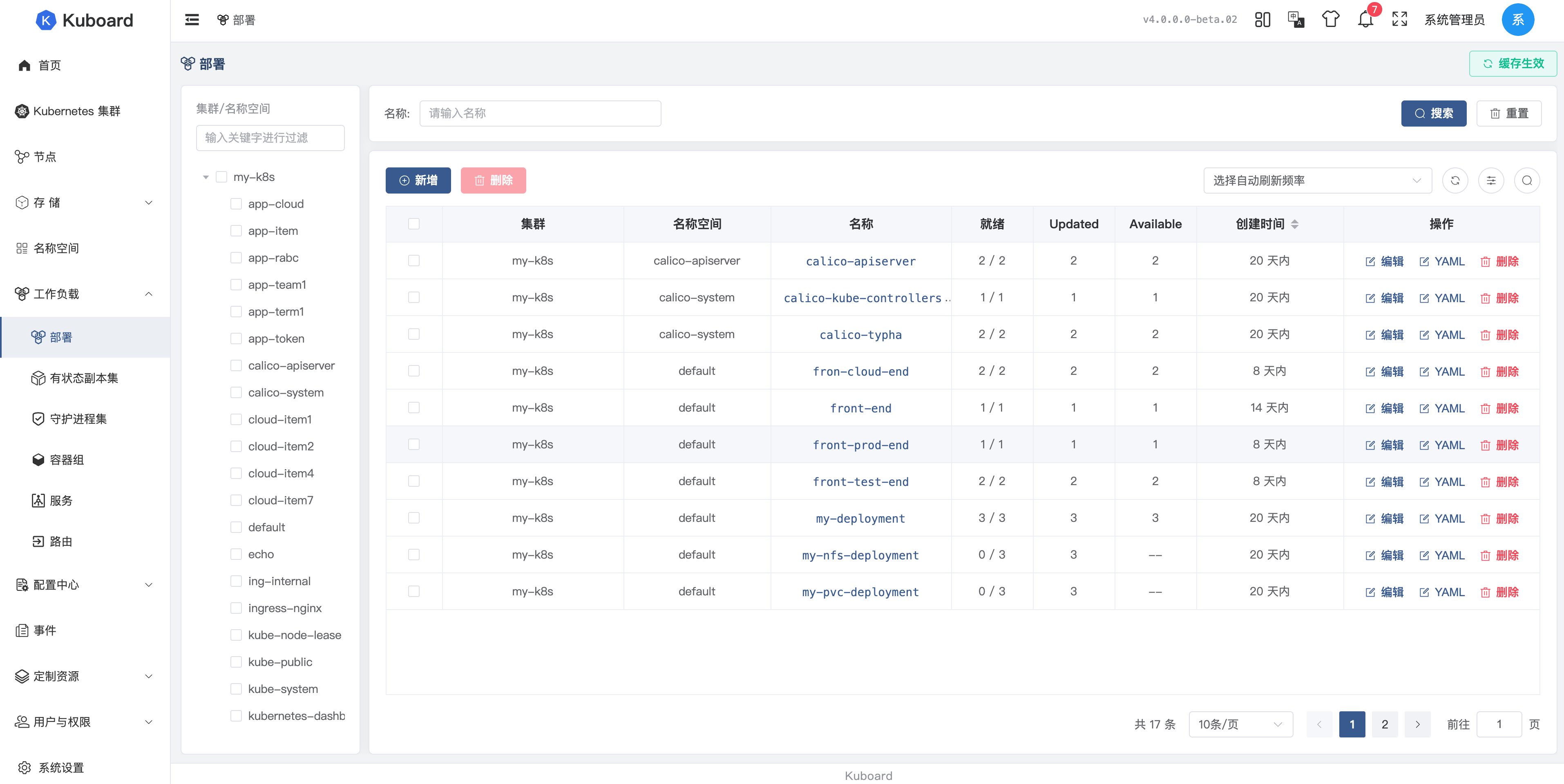Click the table refresh icon button
1564x784 pixels.
(x=1455, y=181)
